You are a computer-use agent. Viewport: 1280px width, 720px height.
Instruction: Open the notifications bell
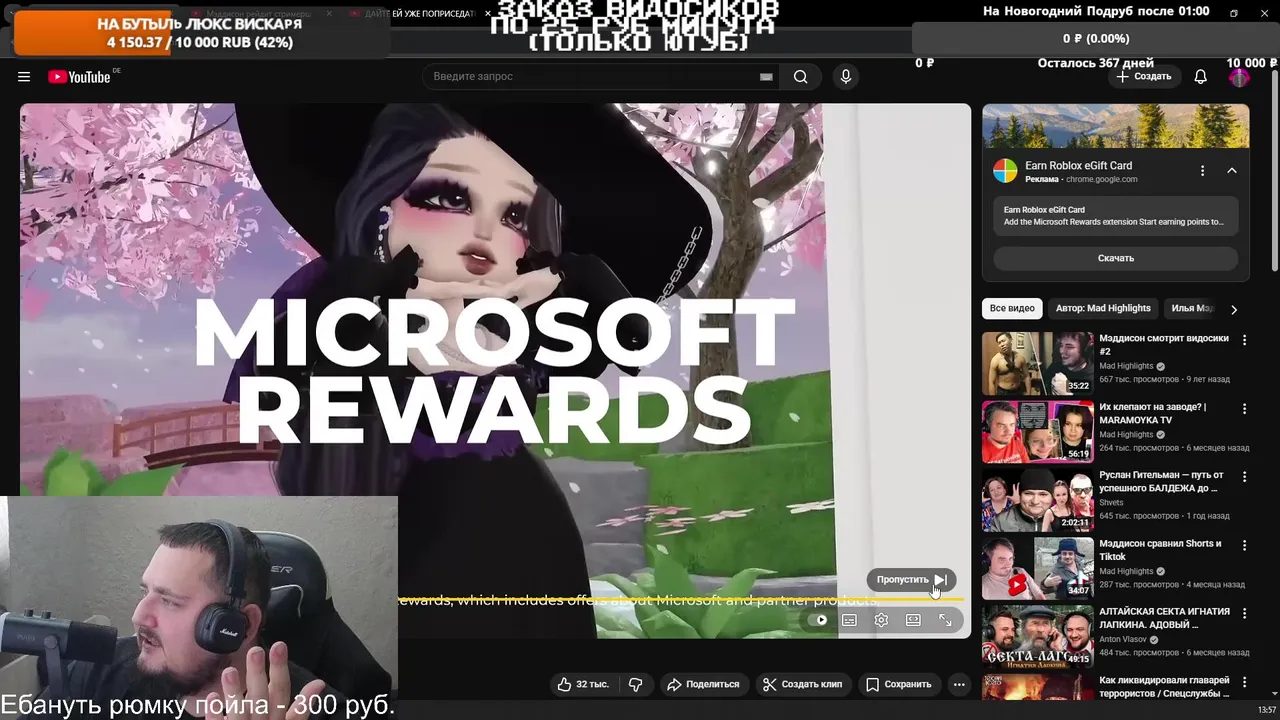pos(1201,77)
